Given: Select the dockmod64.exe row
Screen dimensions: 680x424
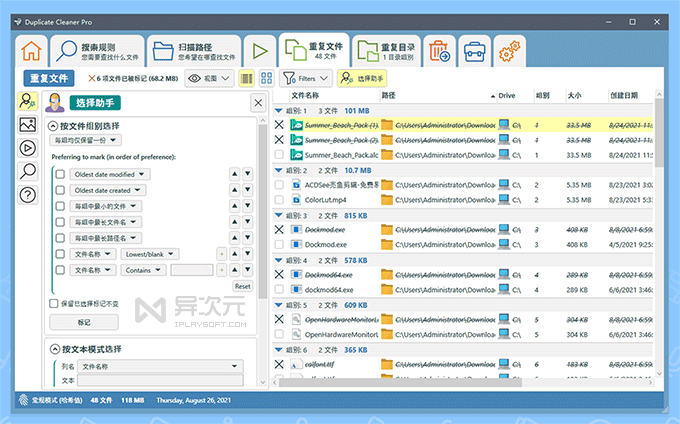Looking at the screenshot, I should coord(463,290).
